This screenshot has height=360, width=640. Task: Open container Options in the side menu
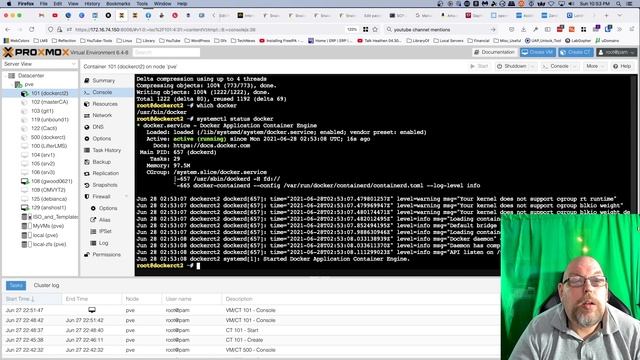pos(101,138)
